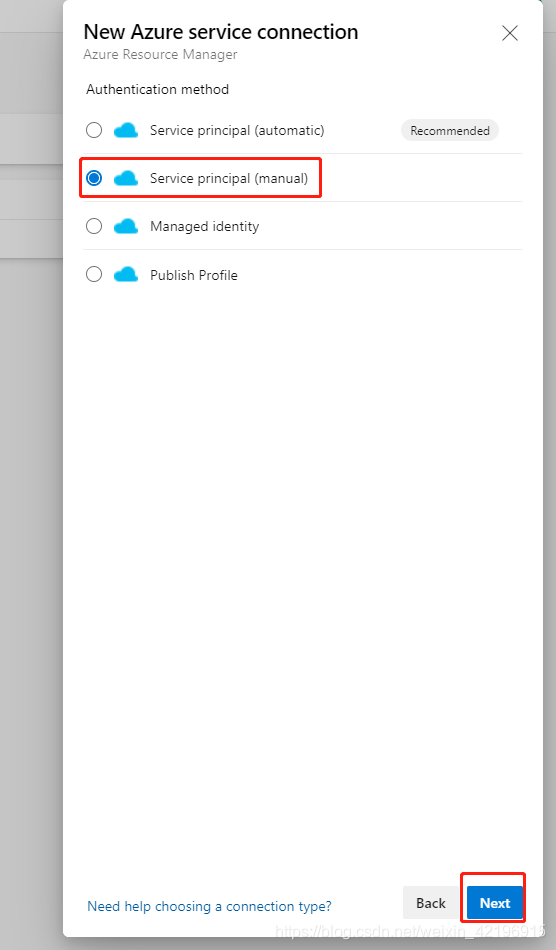Select Service principal (manual) radio button
Image resolution: width=556 pixels, height=950 pixels.
(x=94, y=178)
